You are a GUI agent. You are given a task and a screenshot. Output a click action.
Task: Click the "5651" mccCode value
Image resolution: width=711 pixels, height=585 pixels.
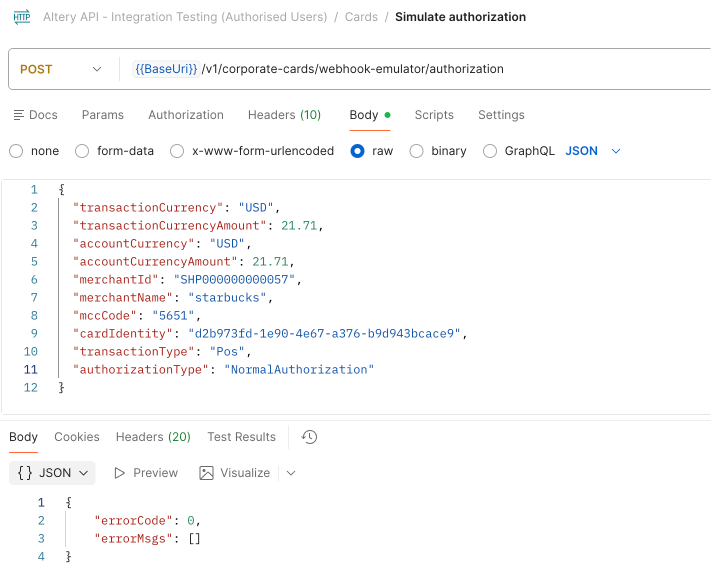click(x=173, y=316)
